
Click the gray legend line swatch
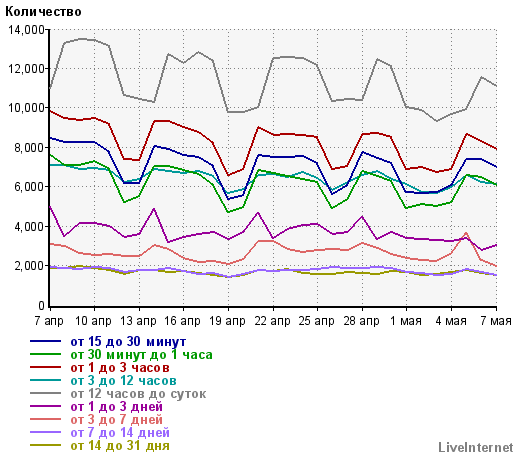pyautogui.click(x=45, y=393)
